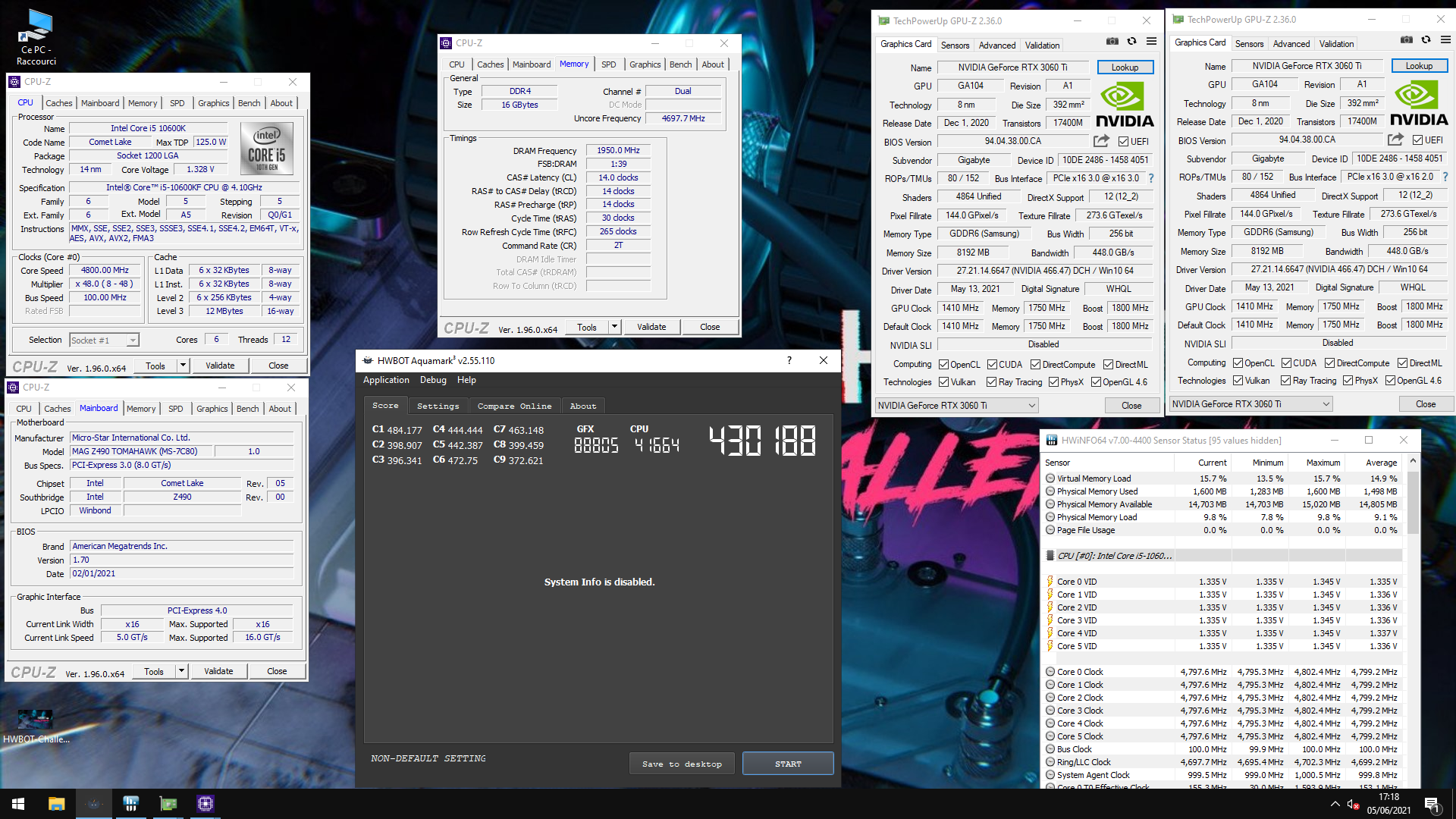Screen dimensions: 1456x819
Task: Click the HWiNFO64 vertical scrollbar up arrow
Action: (x=1412, y=461)
